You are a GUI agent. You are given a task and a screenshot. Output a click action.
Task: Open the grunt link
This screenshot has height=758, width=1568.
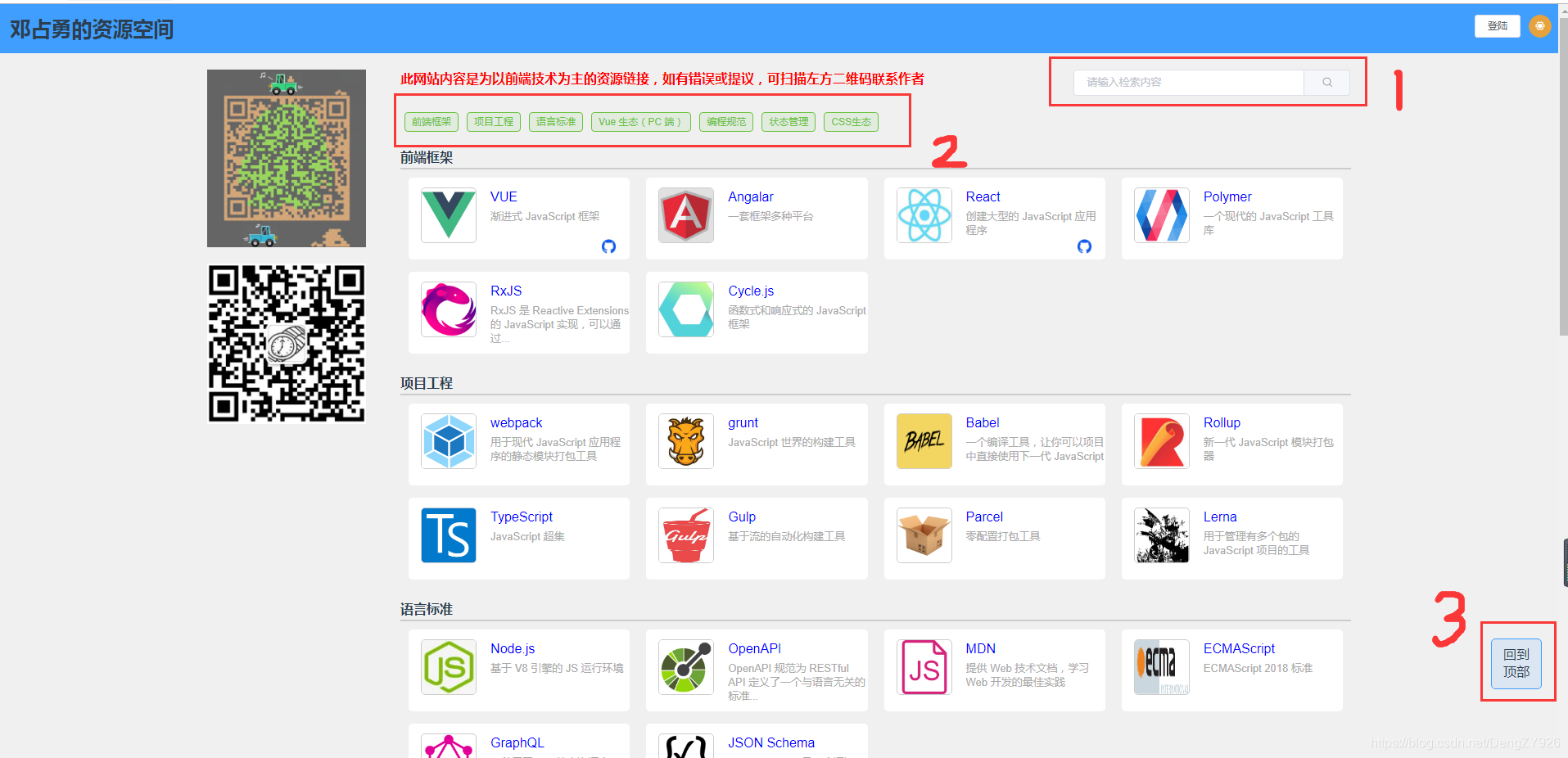(x=743, y=422)
